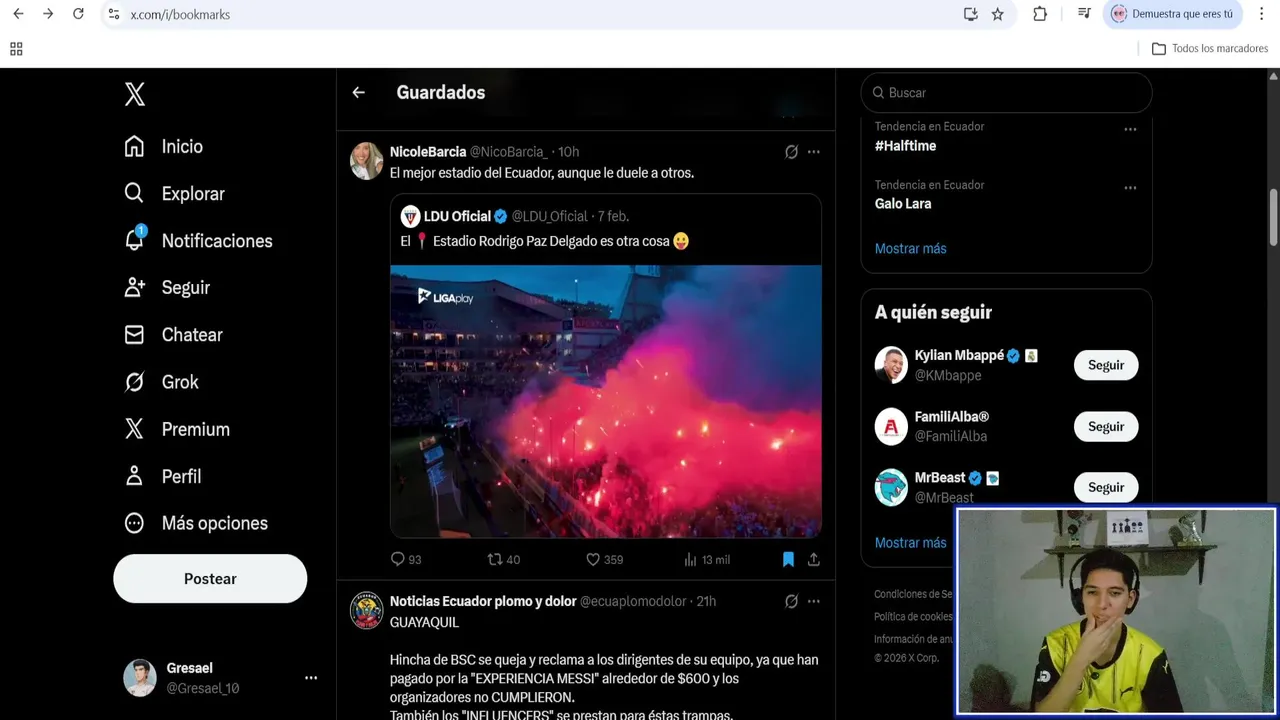This screenshot has width=1280, height=720.
Task: Click the X logo in the sidebar
Action: (135, 94)
